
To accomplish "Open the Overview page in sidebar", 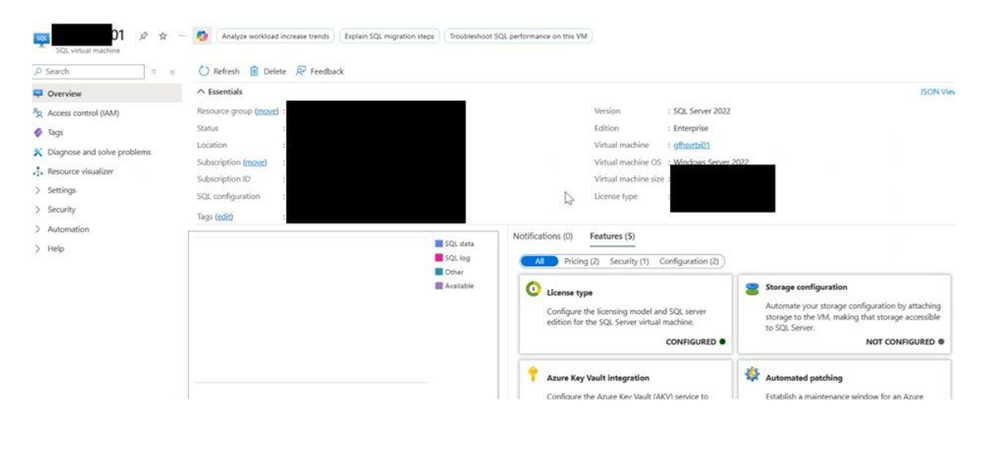I will [x=106, y=94].
